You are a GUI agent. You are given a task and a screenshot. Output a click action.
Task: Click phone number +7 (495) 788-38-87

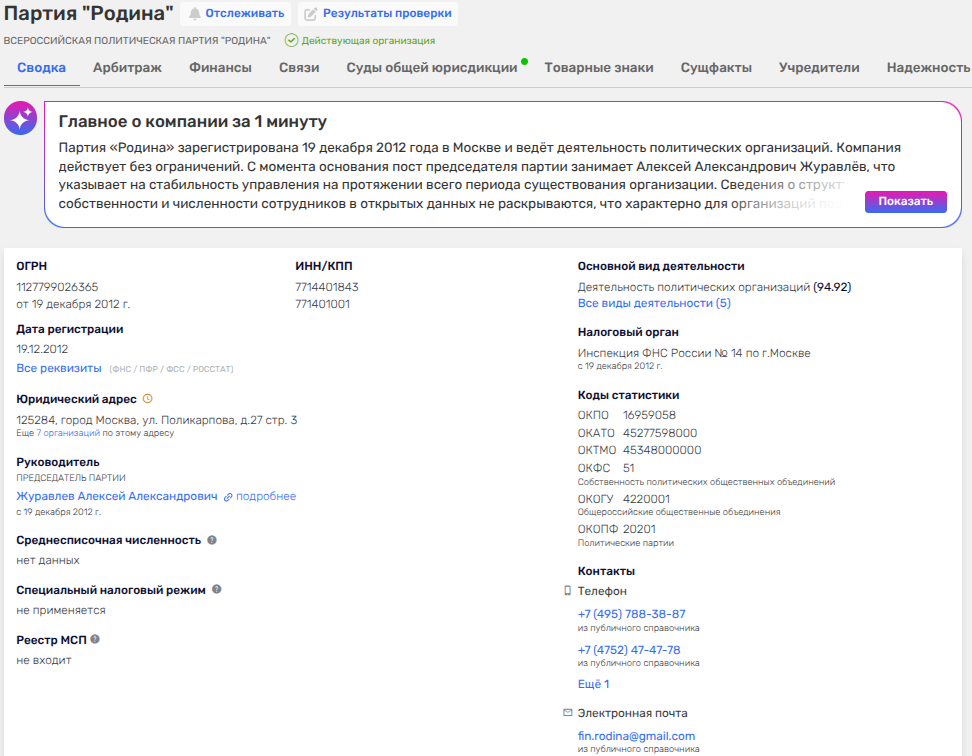[632, 614]
